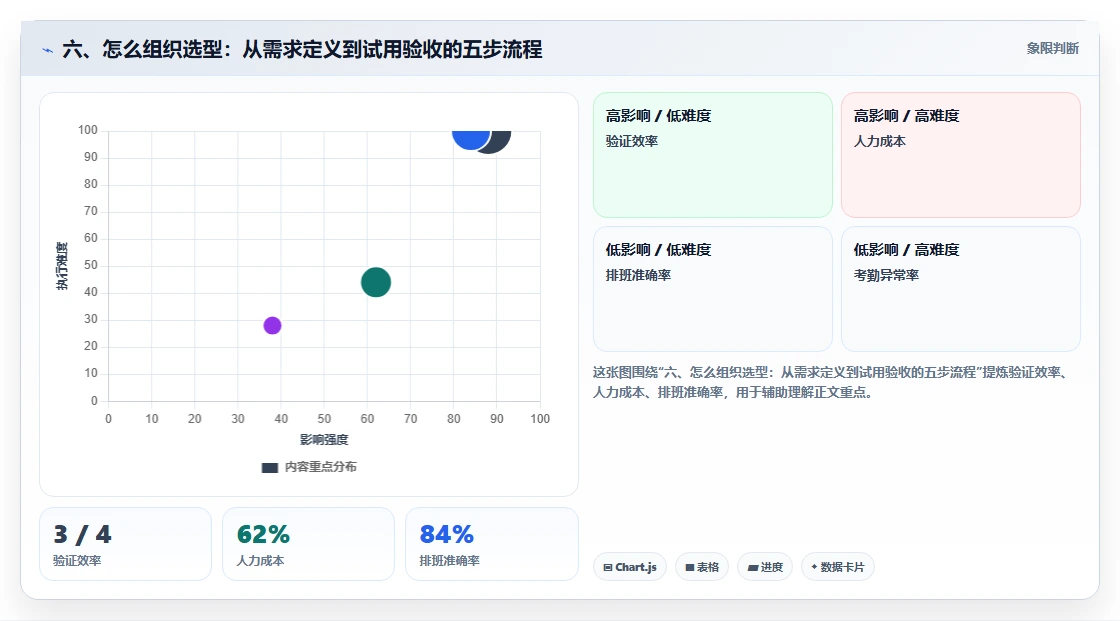The width and height of the screenshot is (1120, 621).
Task: Click the 数据卡片 tag chip
Action: (838, 567)
